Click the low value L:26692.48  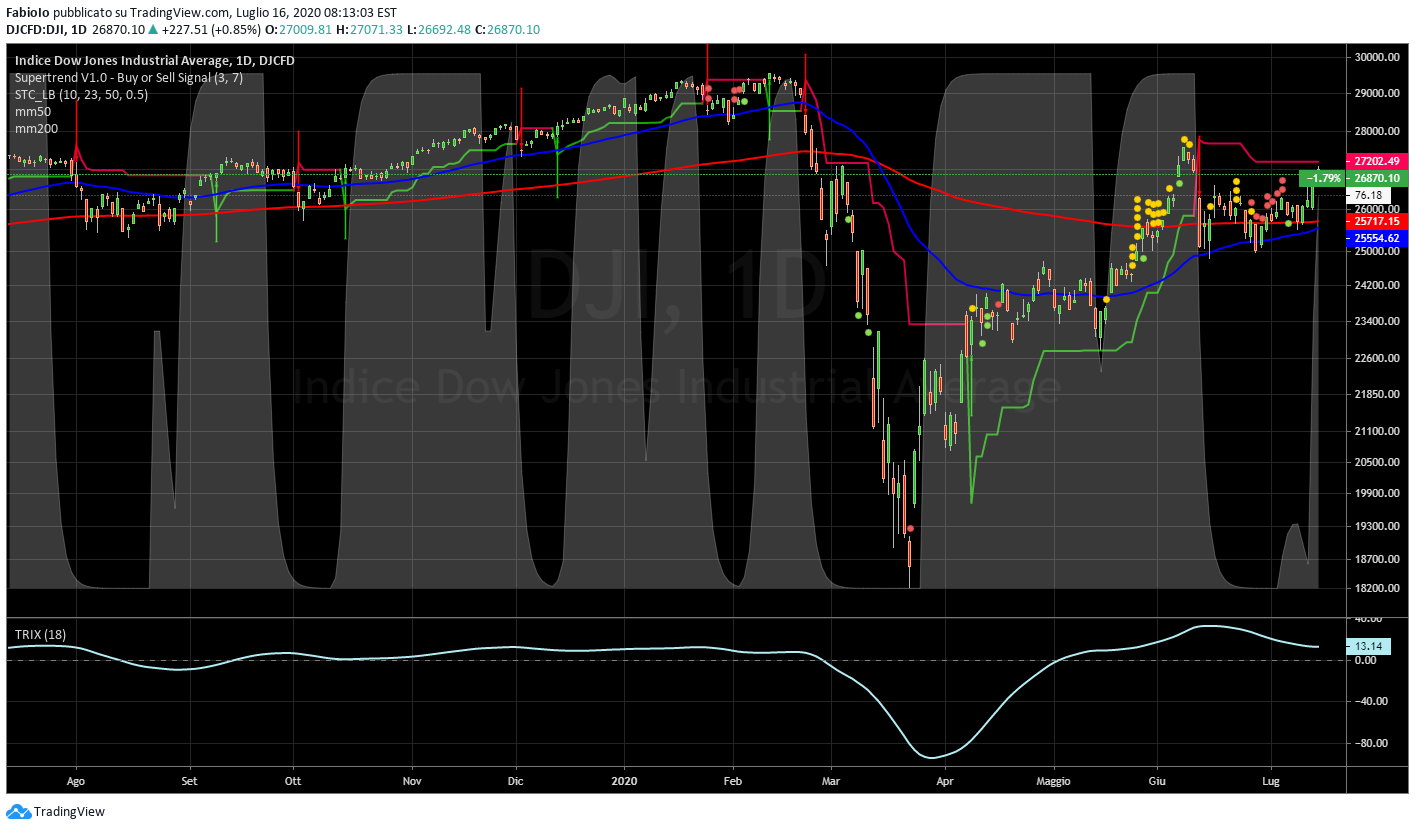[440, 30]
